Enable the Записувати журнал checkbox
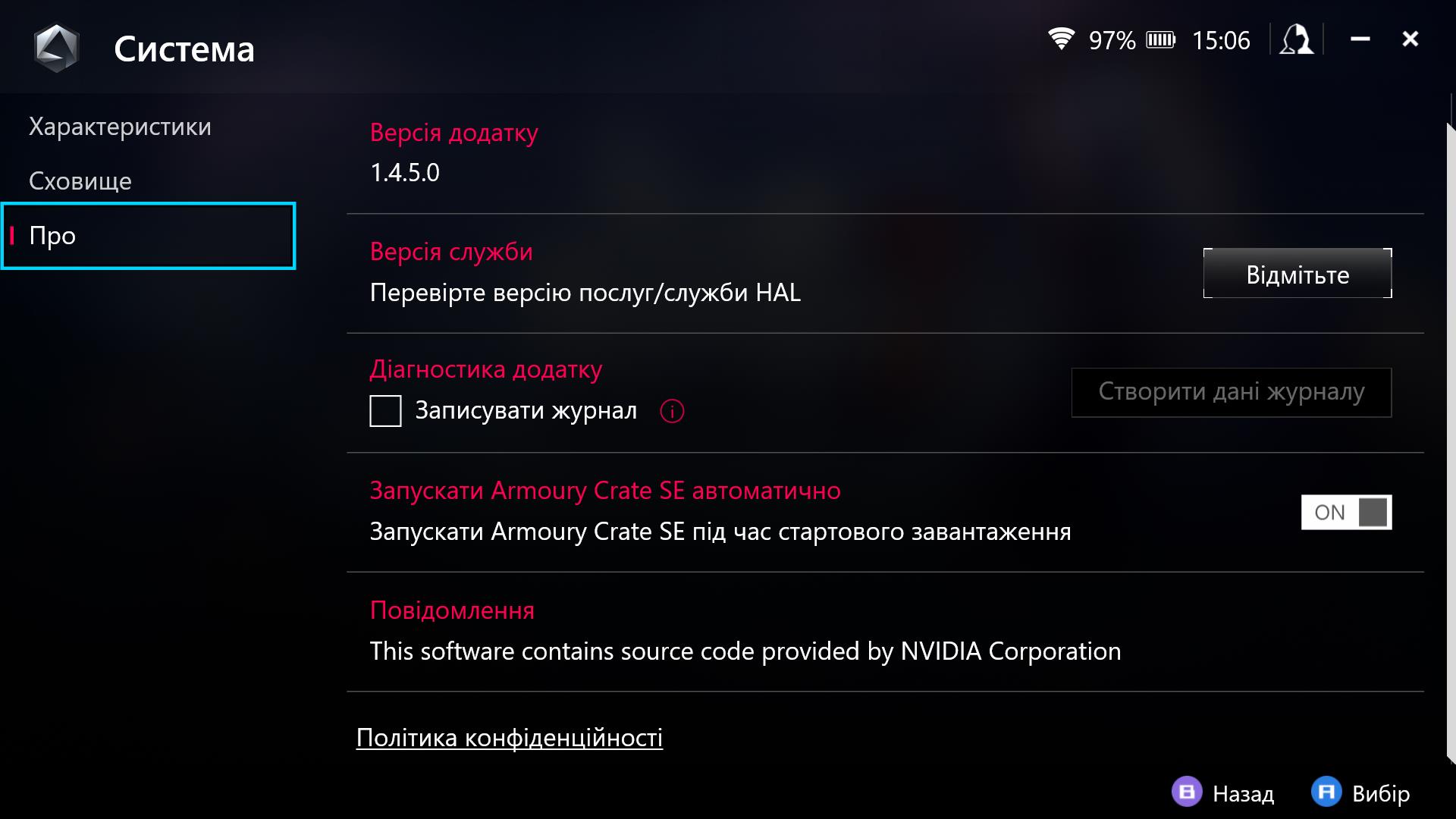Viewport: 1456px width, 819px height. (x=385, y=411)
